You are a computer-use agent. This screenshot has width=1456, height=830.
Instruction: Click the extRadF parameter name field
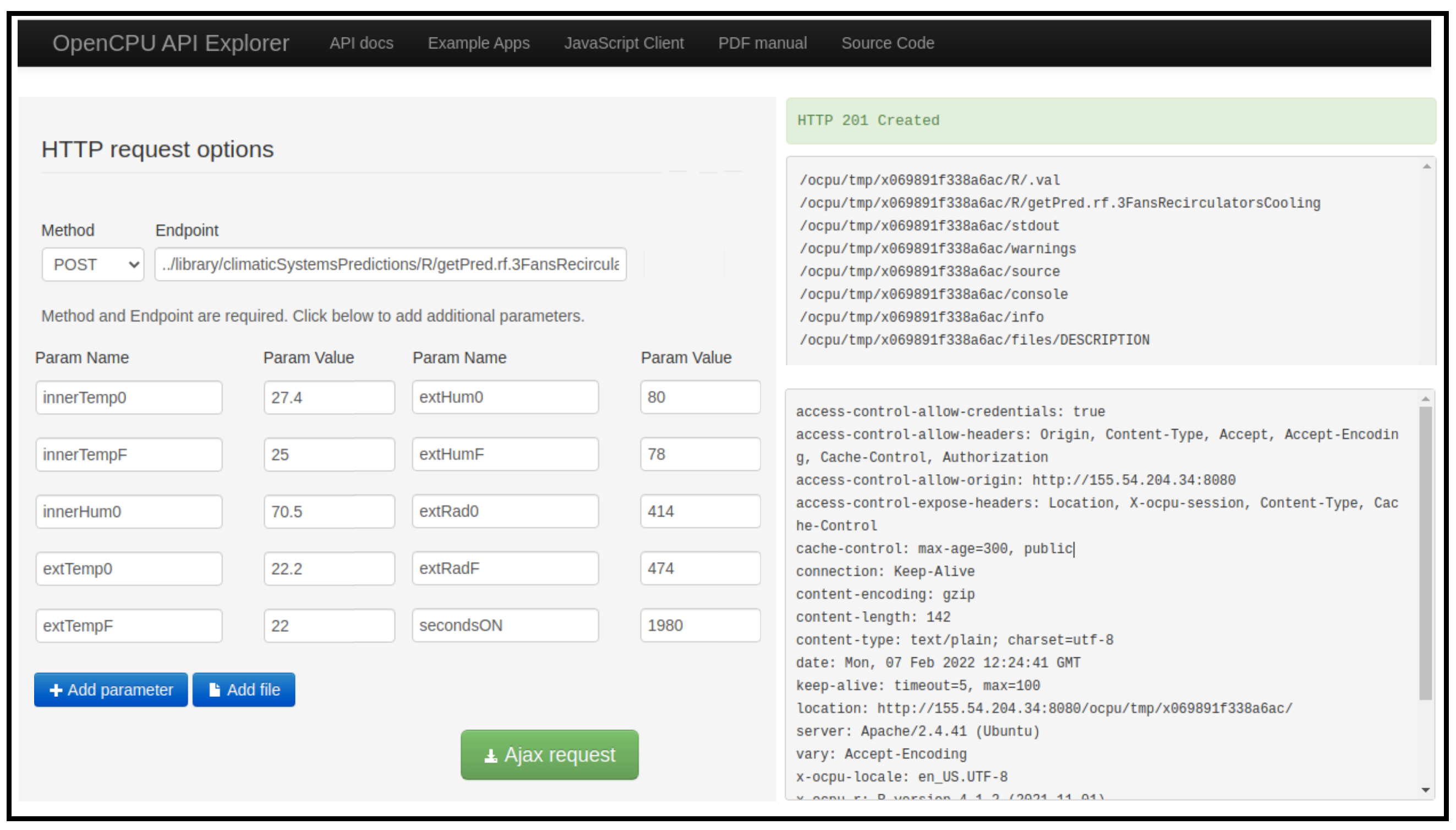coord(505,568)
